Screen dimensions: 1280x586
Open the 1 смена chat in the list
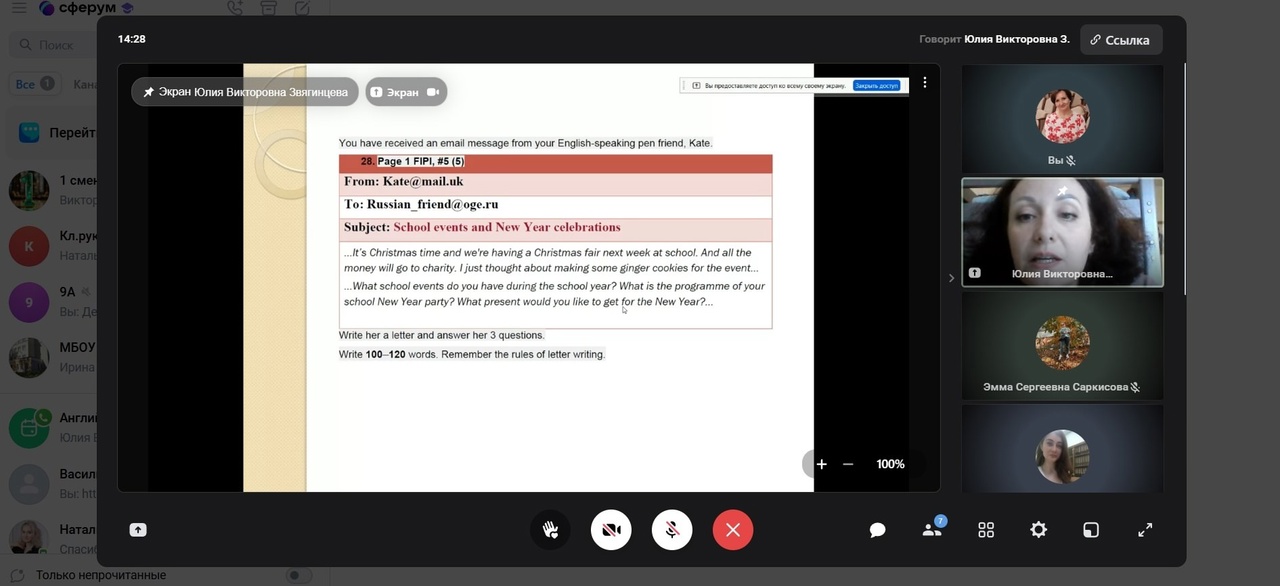click(x=53, y=189)
